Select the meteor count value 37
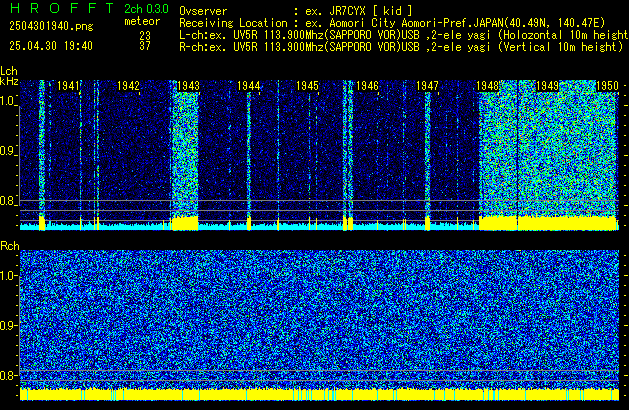The width and height of the screenshot is (629, 410). pyautogui.click(x=145, y=46)
